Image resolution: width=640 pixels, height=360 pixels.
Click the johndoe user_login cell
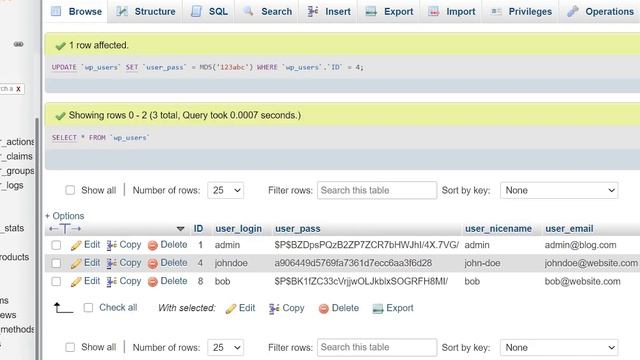point(231,263)
